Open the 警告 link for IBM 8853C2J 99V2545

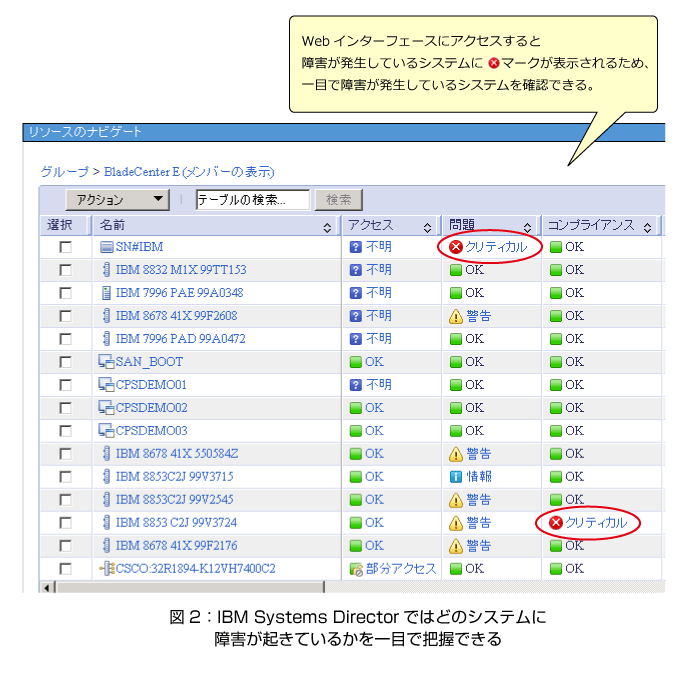coord(479,500)
